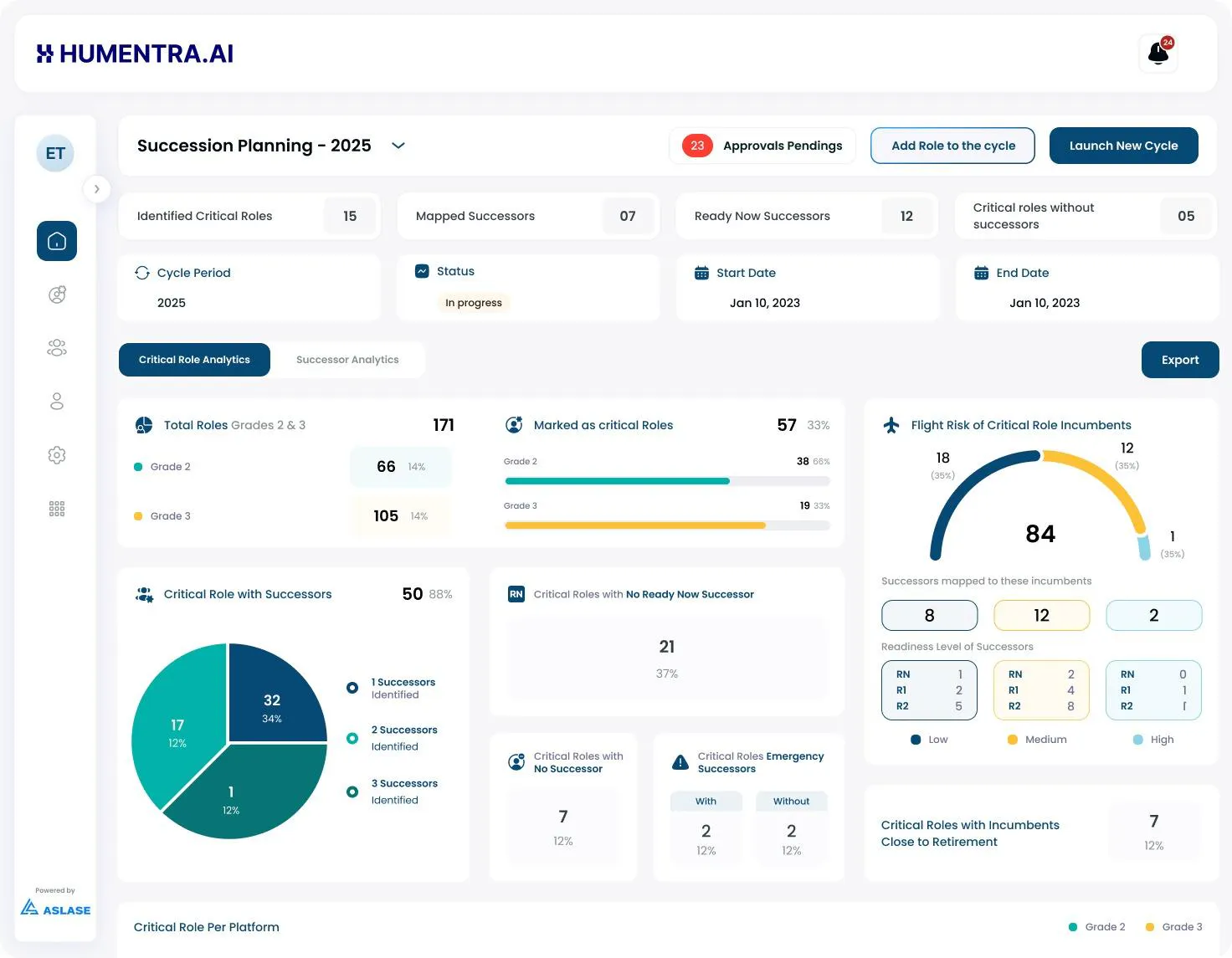Open the Succession Planning 2025 dropdown

(x=398, y=146)
